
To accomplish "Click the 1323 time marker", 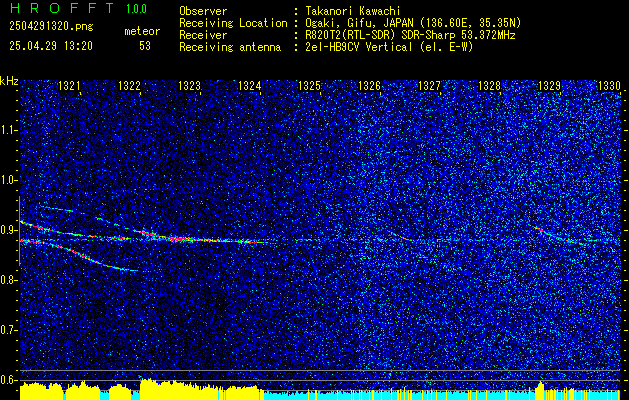I will [x=189, y=85].
